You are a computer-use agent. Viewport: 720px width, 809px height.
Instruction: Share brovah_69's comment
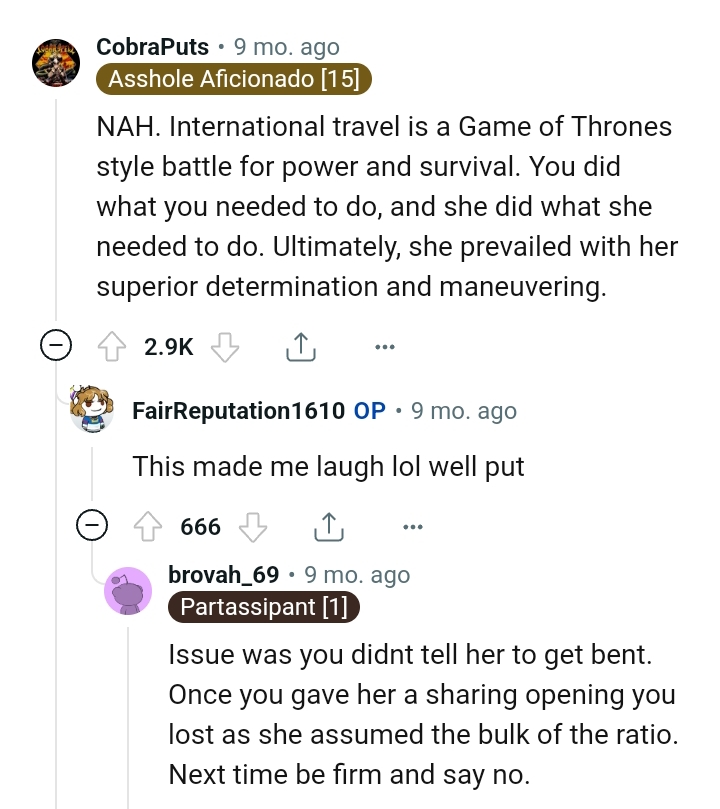pyautogui.click(x=365, y=805)
